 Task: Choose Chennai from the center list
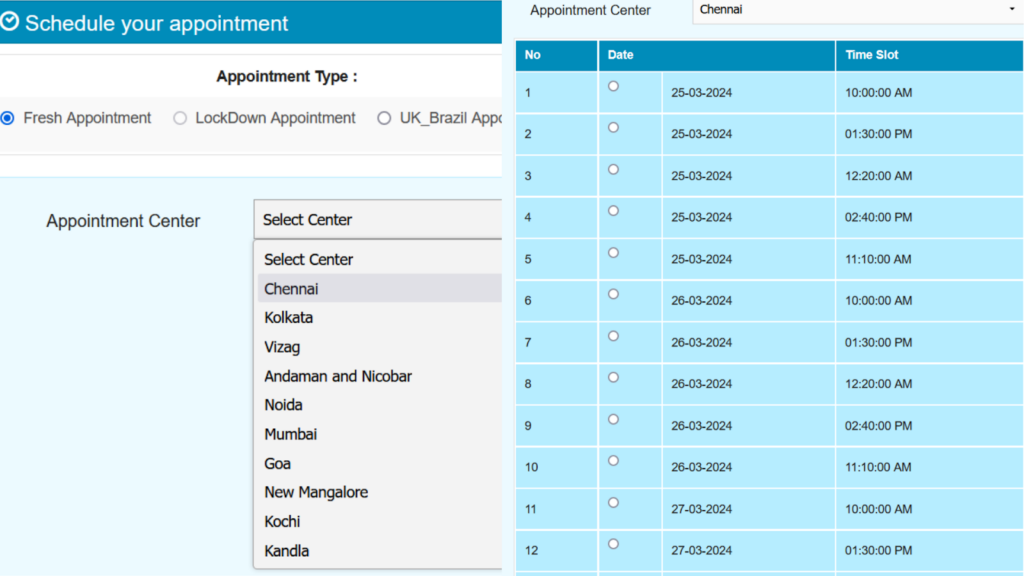click(x=292, y=289)
